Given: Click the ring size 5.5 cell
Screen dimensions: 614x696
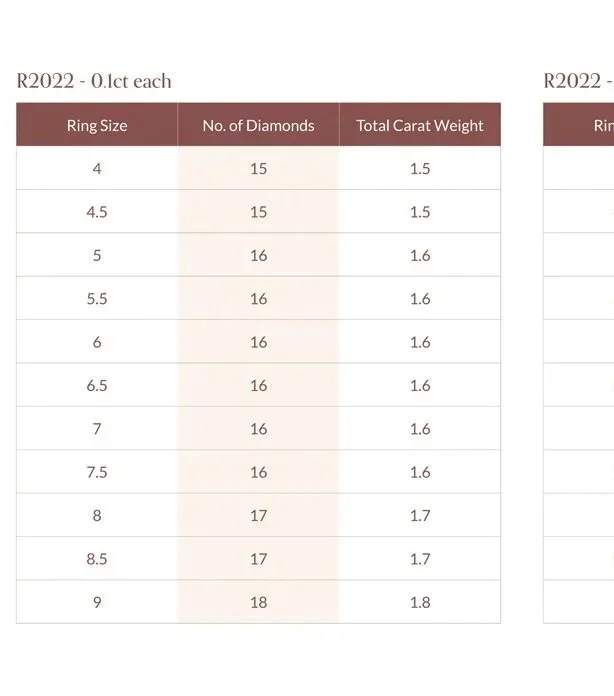Looking at the screenshot, I should coord(97,298).
